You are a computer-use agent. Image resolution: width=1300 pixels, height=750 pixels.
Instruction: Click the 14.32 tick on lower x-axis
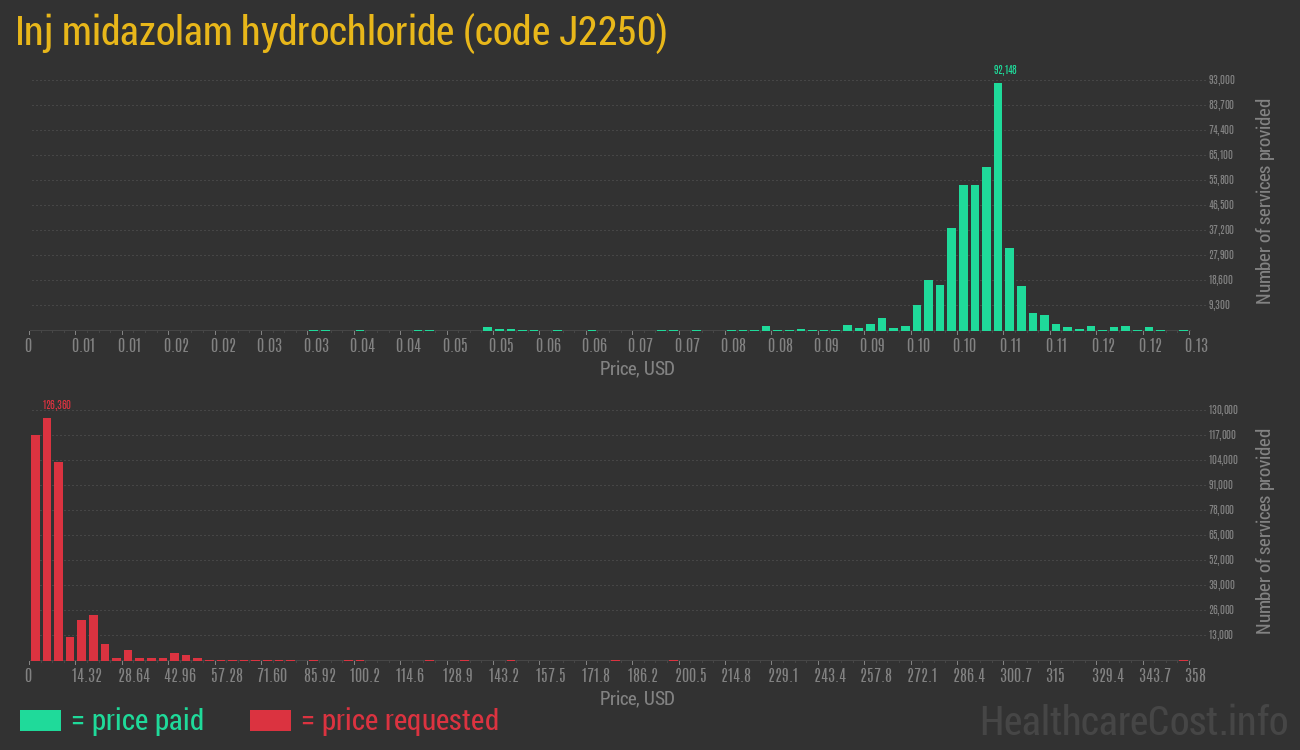pos(87,676)
